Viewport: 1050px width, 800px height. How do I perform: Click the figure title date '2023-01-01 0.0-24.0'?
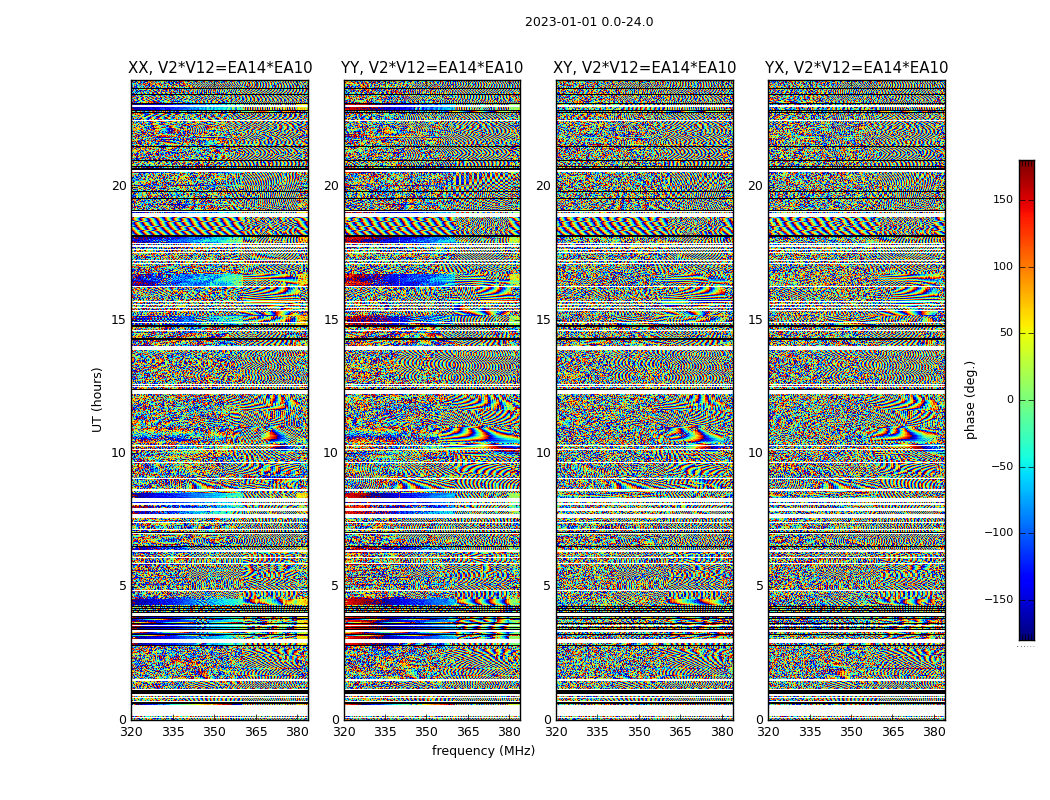coord(589,22)
